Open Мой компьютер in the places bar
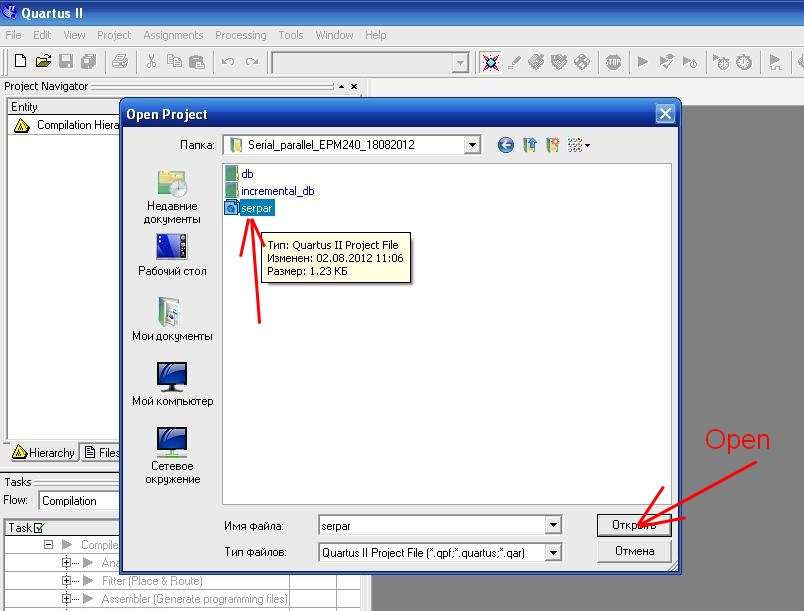The image size is (804, 611). click(x=172, y=384)
